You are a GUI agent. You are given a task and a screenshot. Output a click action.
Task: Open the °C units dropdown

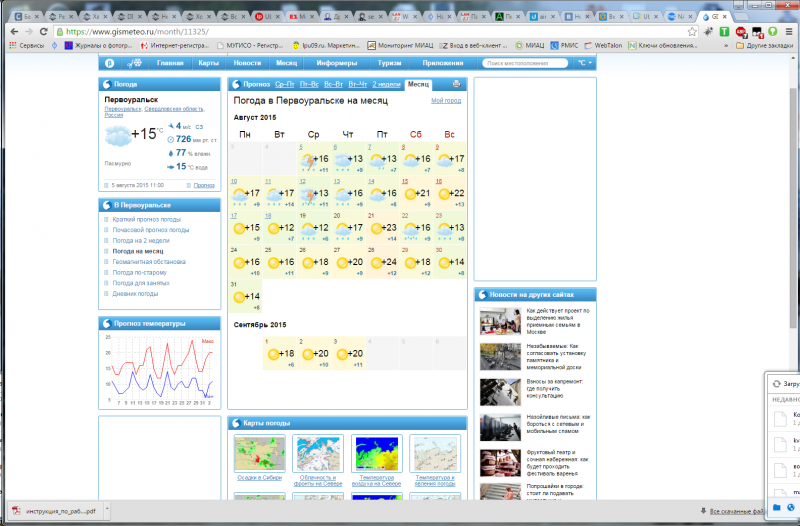[x=584, y=63]
